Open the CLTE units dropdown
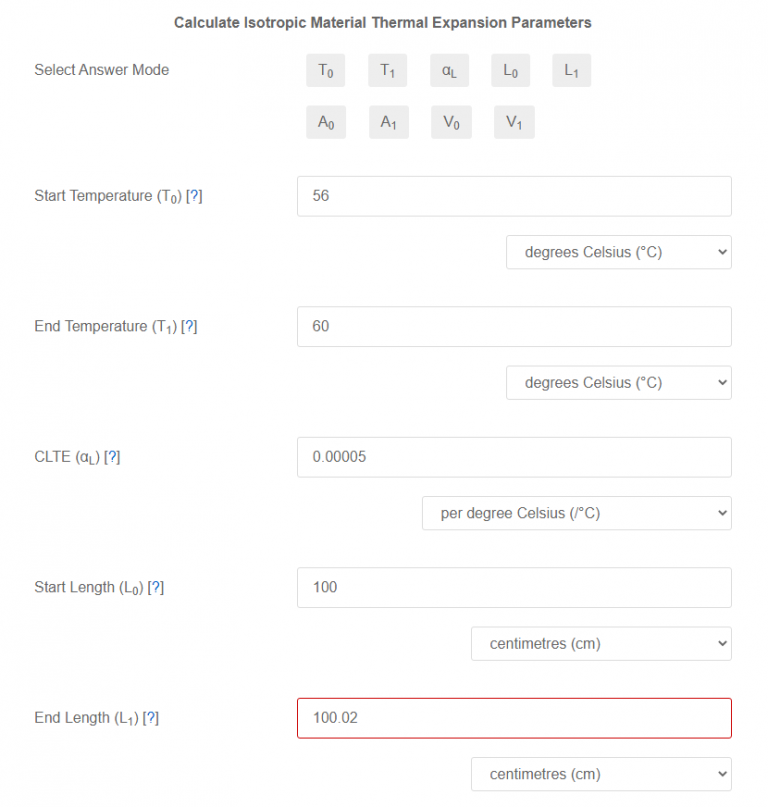This screenshot has width=768, height=807. click(x=577, y=512)
